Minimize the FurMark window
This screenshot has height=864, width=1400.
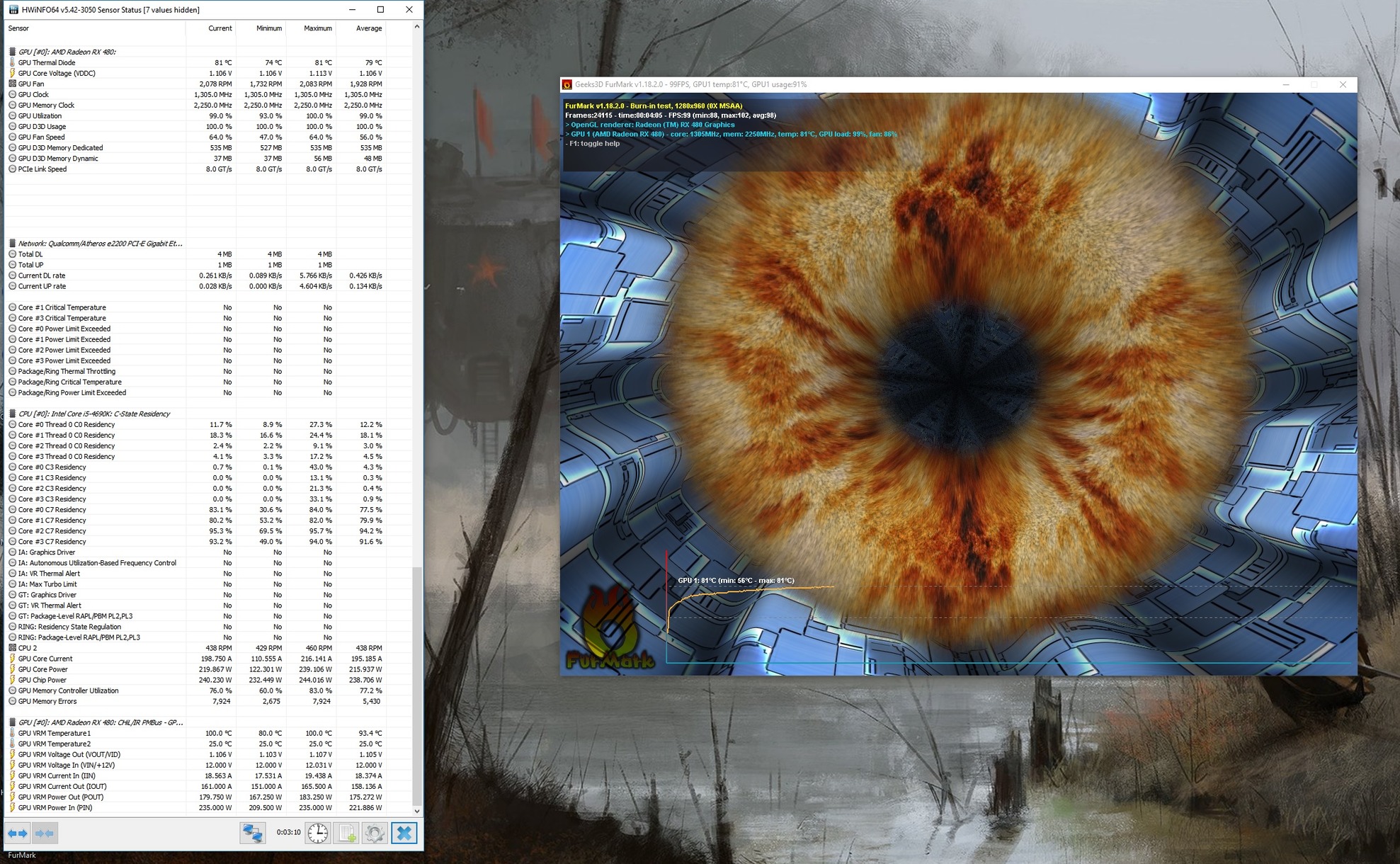[1286, 84]
